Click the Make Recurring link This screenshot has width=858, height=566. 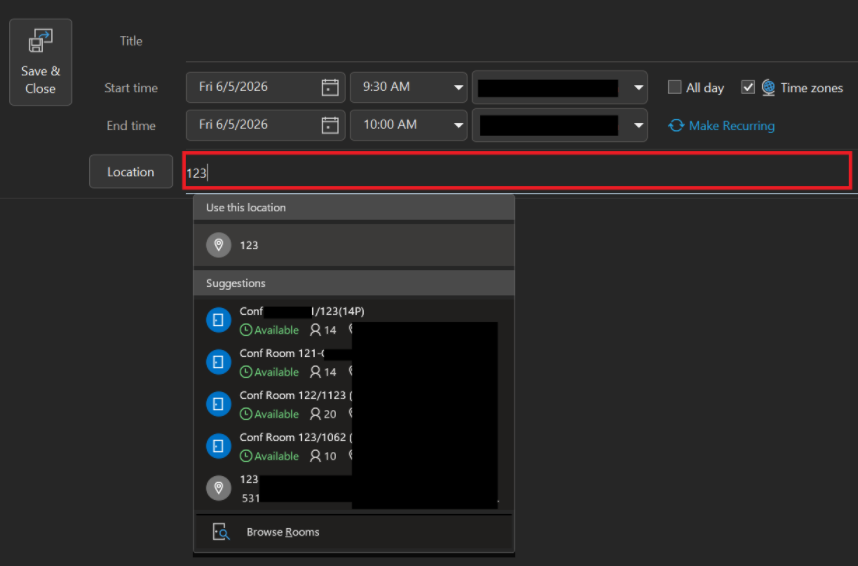732,125
